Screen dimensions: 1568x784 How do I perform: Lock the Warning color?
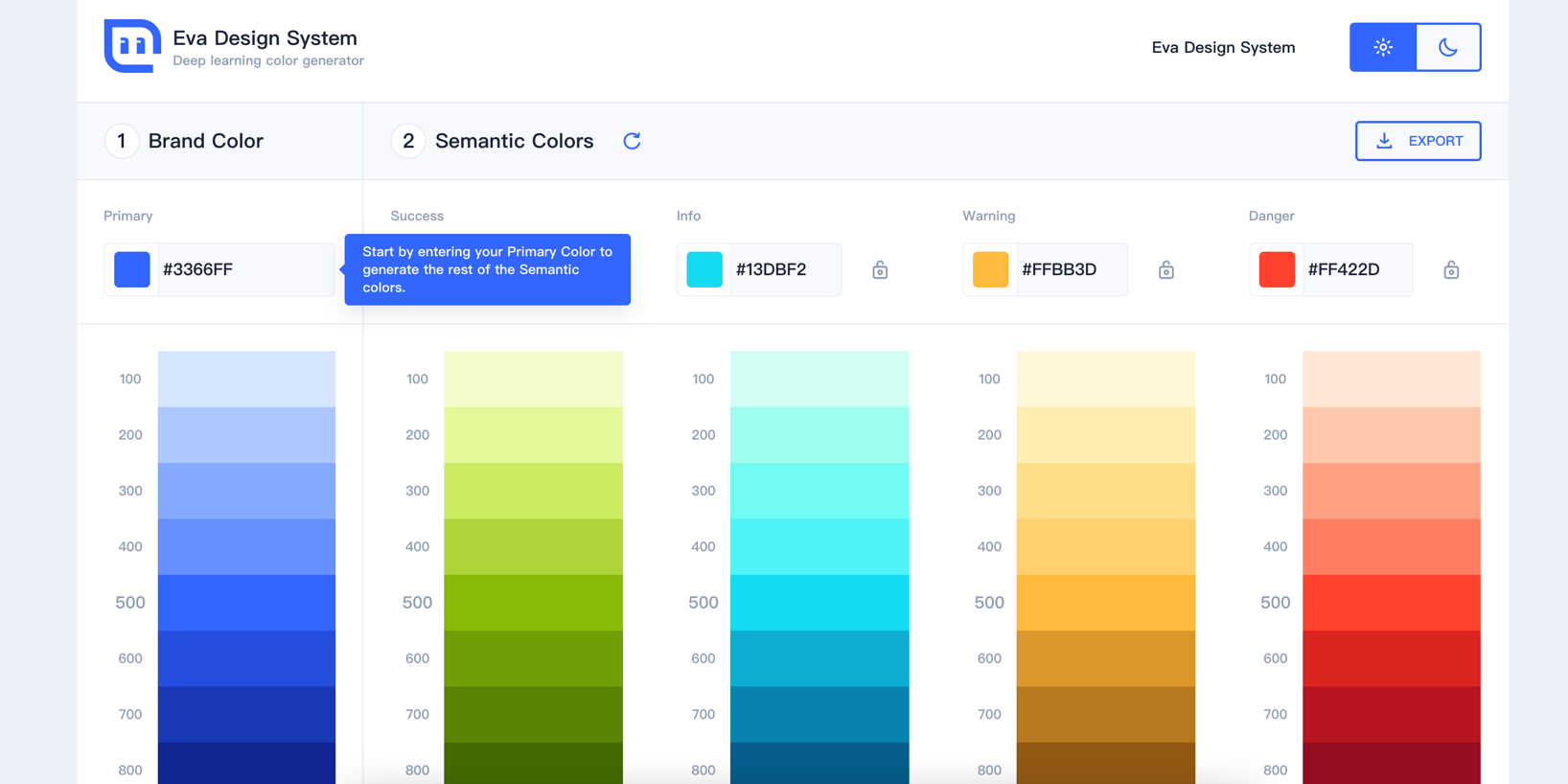point(1165,270)
